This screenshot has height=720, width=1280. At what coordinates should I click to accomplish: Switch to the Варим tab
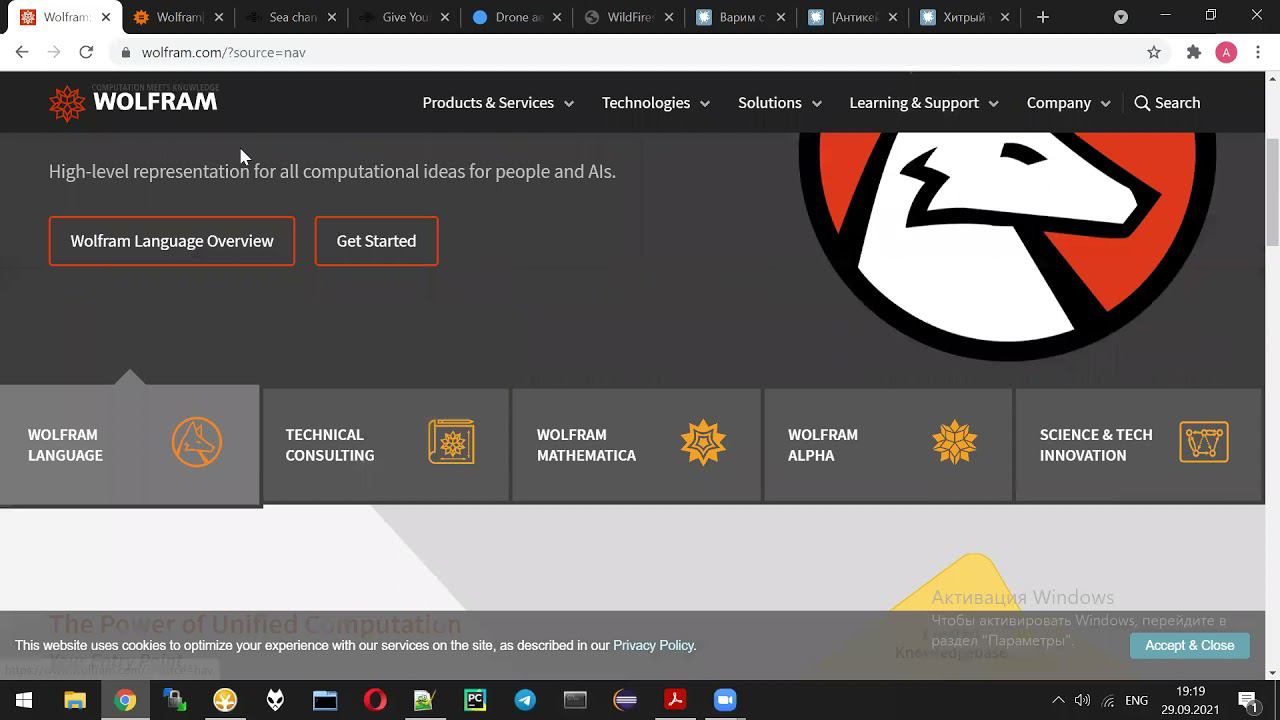click(743, 17)
